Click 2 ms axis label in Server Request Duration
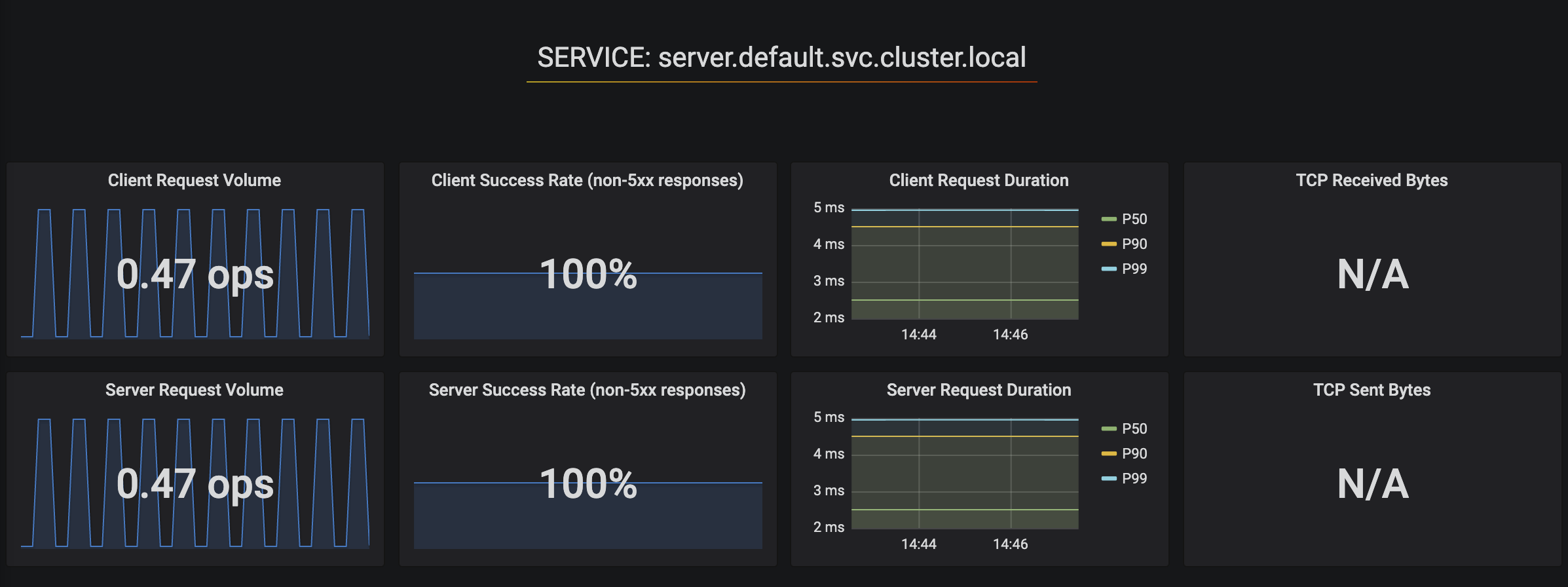 coord(829,527)
